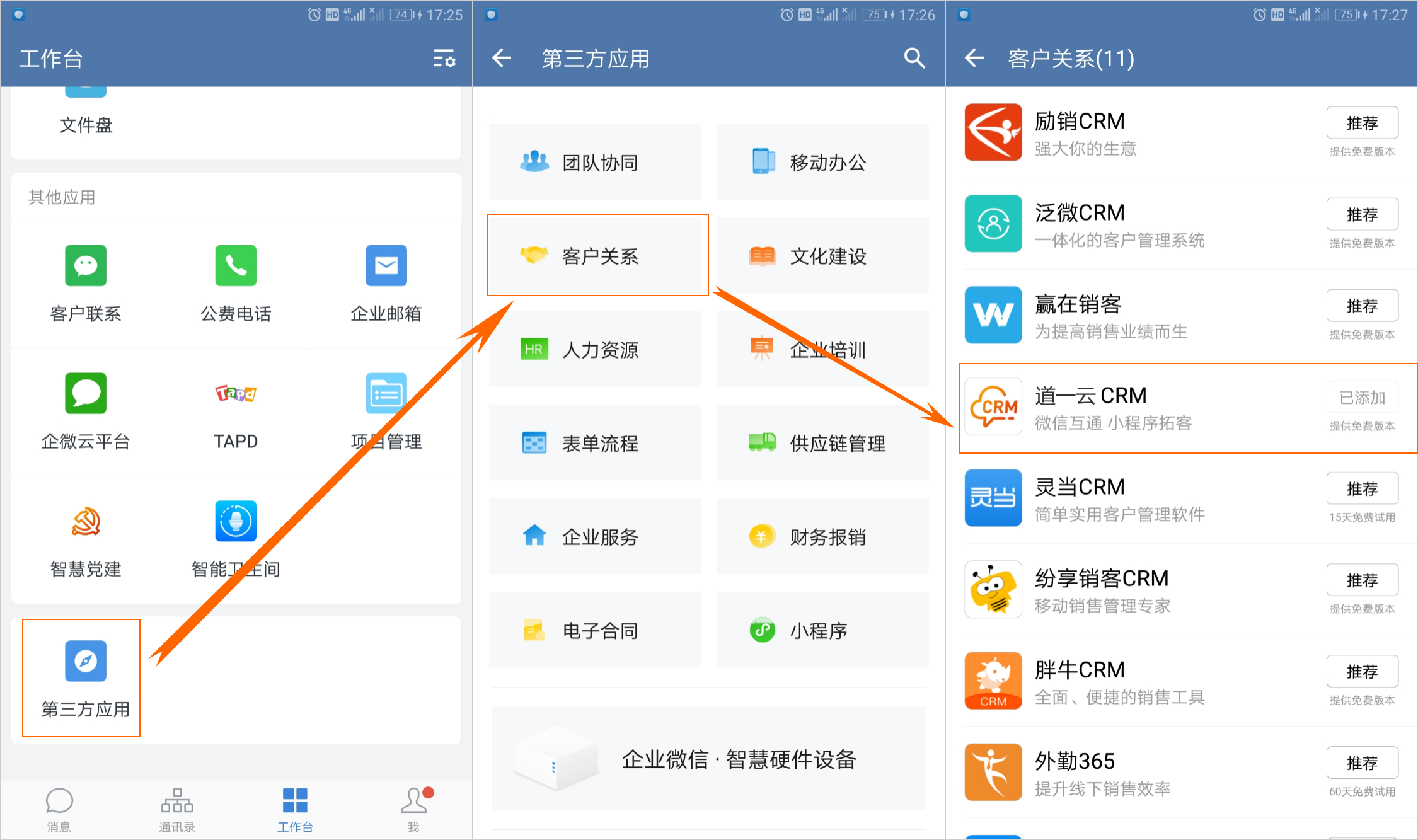Tap 推荐 button for 励销CRM
The height and width of the screenshot is (840, 1418).
[x=1362, y=123]
